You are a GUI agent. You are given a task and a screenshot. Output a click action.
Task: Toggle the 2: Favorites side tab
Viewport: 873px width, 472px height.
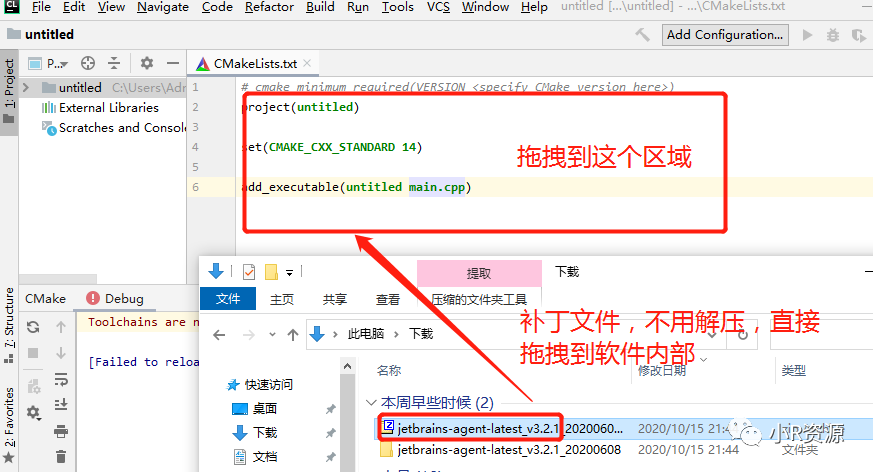[8, 426]
